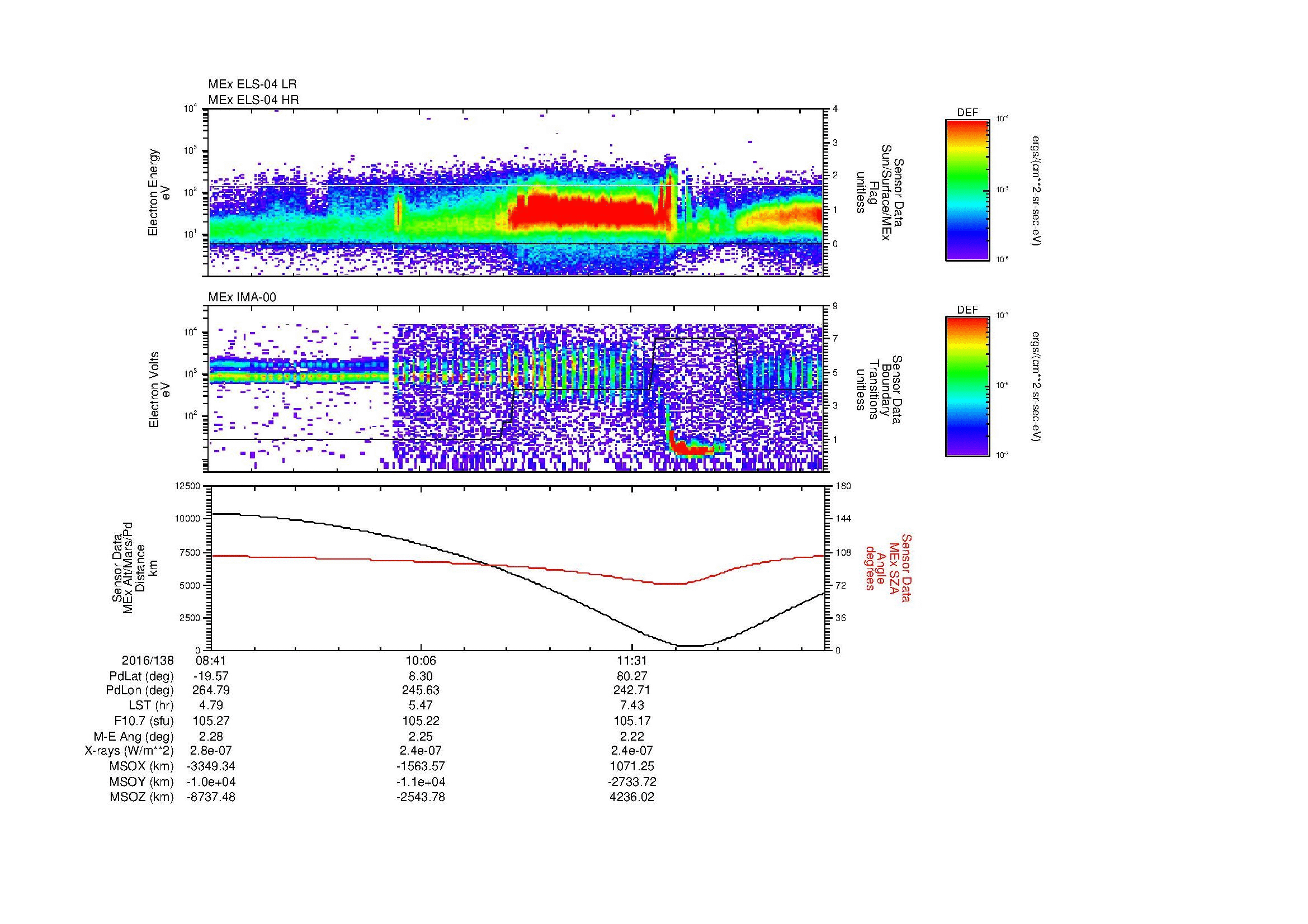The width and height of the screenshot is (1308, 924).
Task: Click the 'X-rays (W/m**2)' row label
Action: [129, 751]
